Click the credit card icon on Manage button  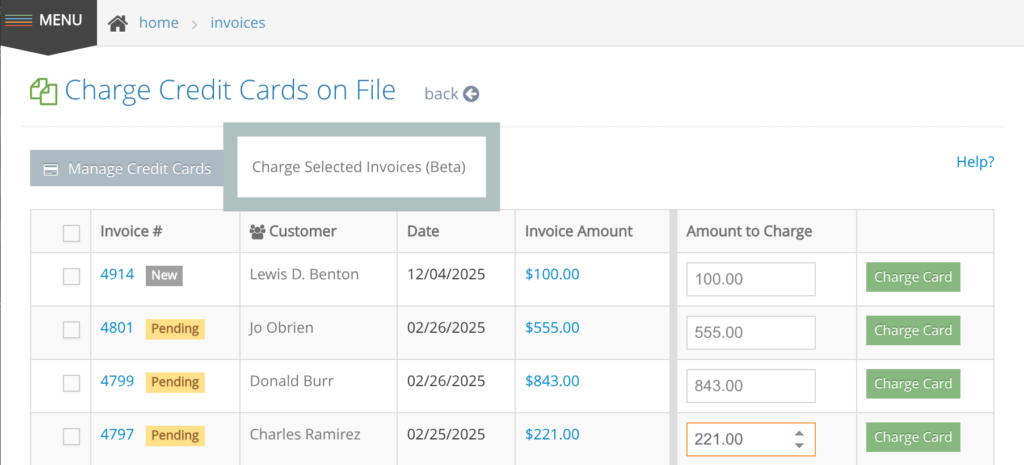pyautogui.click(x=51, y=169)
